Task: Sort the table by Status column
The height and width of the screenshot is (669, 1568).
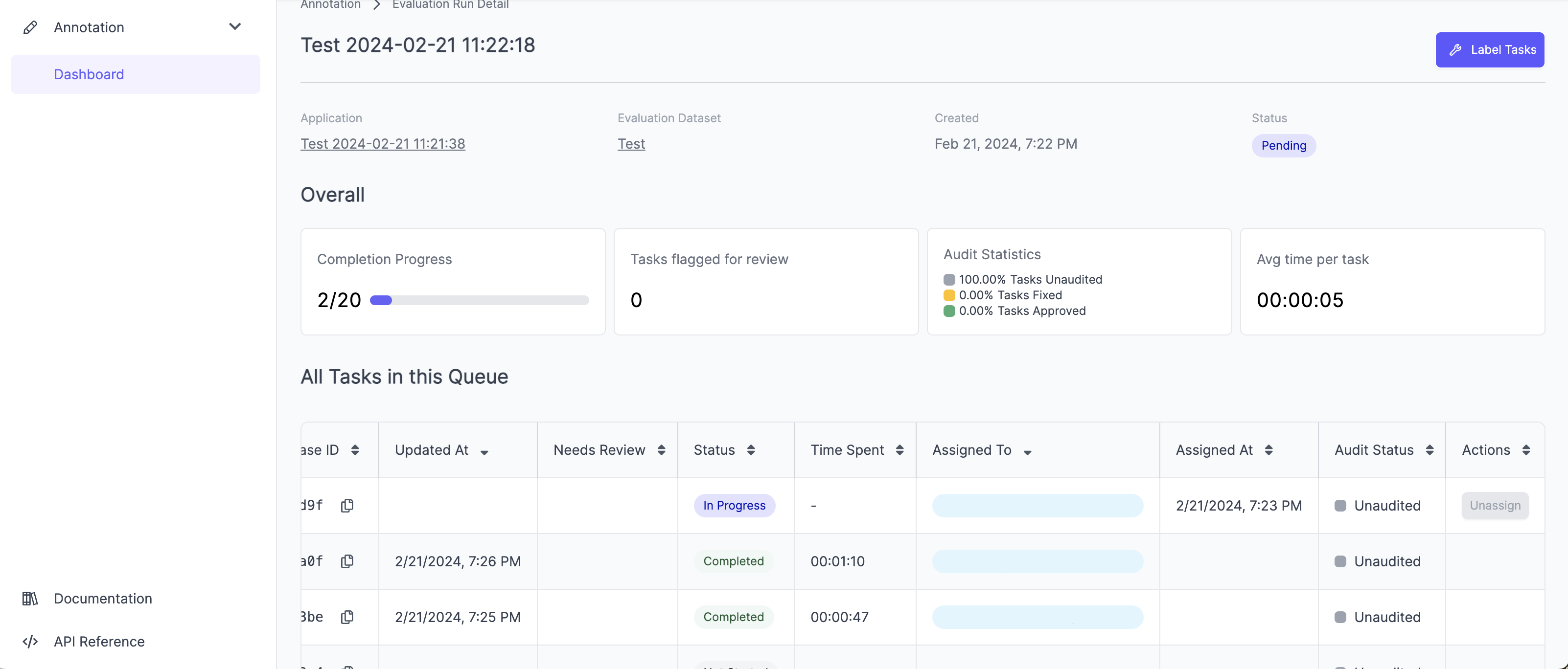Action: (751, 450)
